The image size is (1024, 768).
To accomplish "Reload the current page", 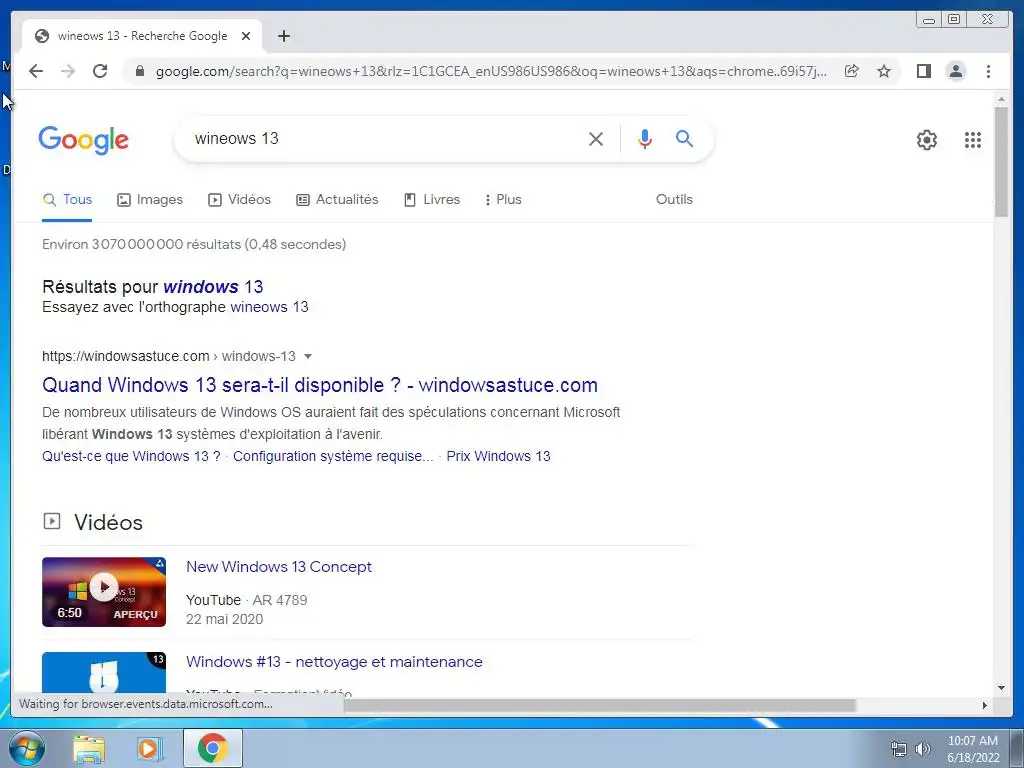I will pyautogui.click(x=100, y=71).
